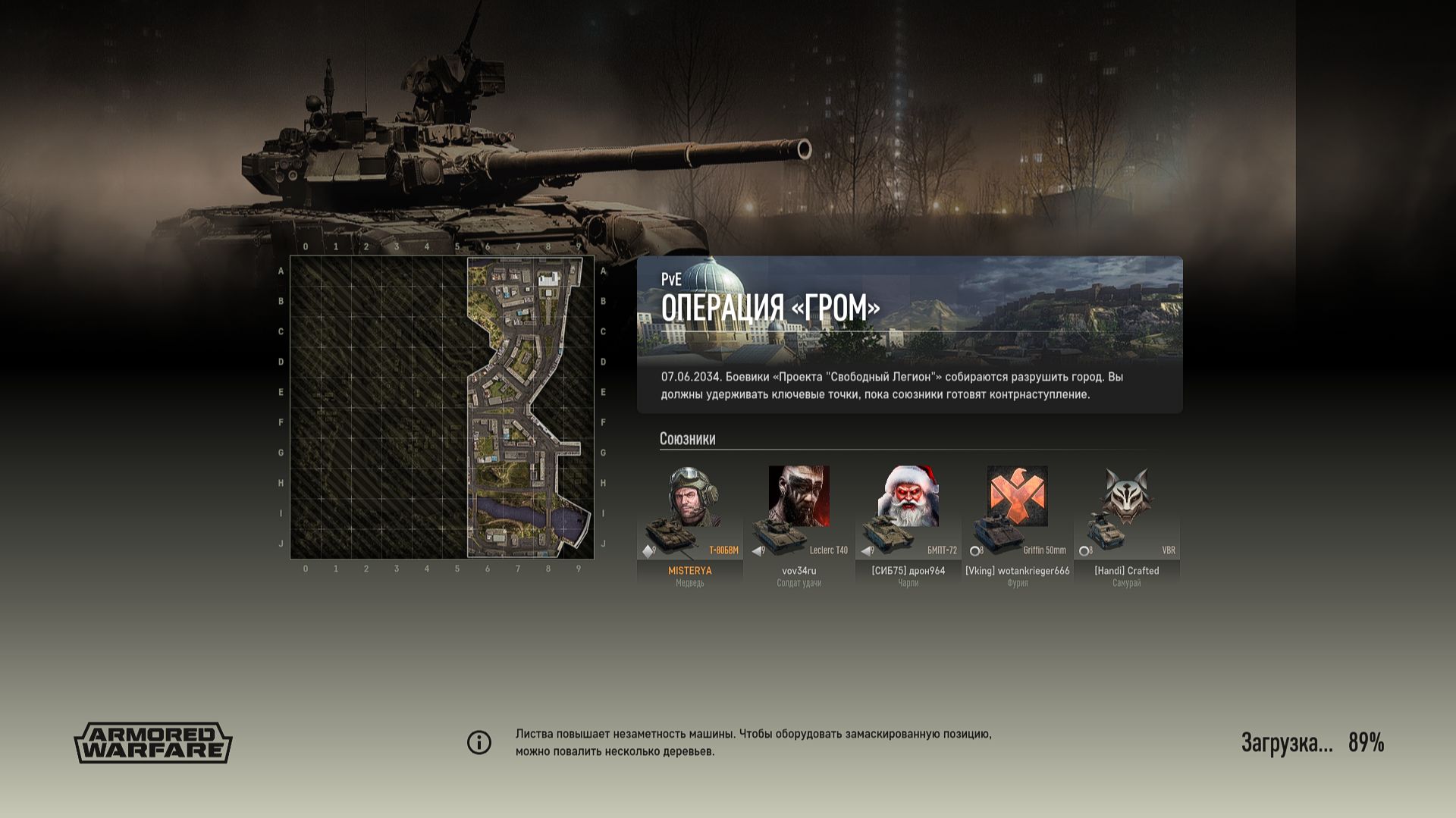
Task: Click the Armored Warfare logo
Action: click(153, 742)
